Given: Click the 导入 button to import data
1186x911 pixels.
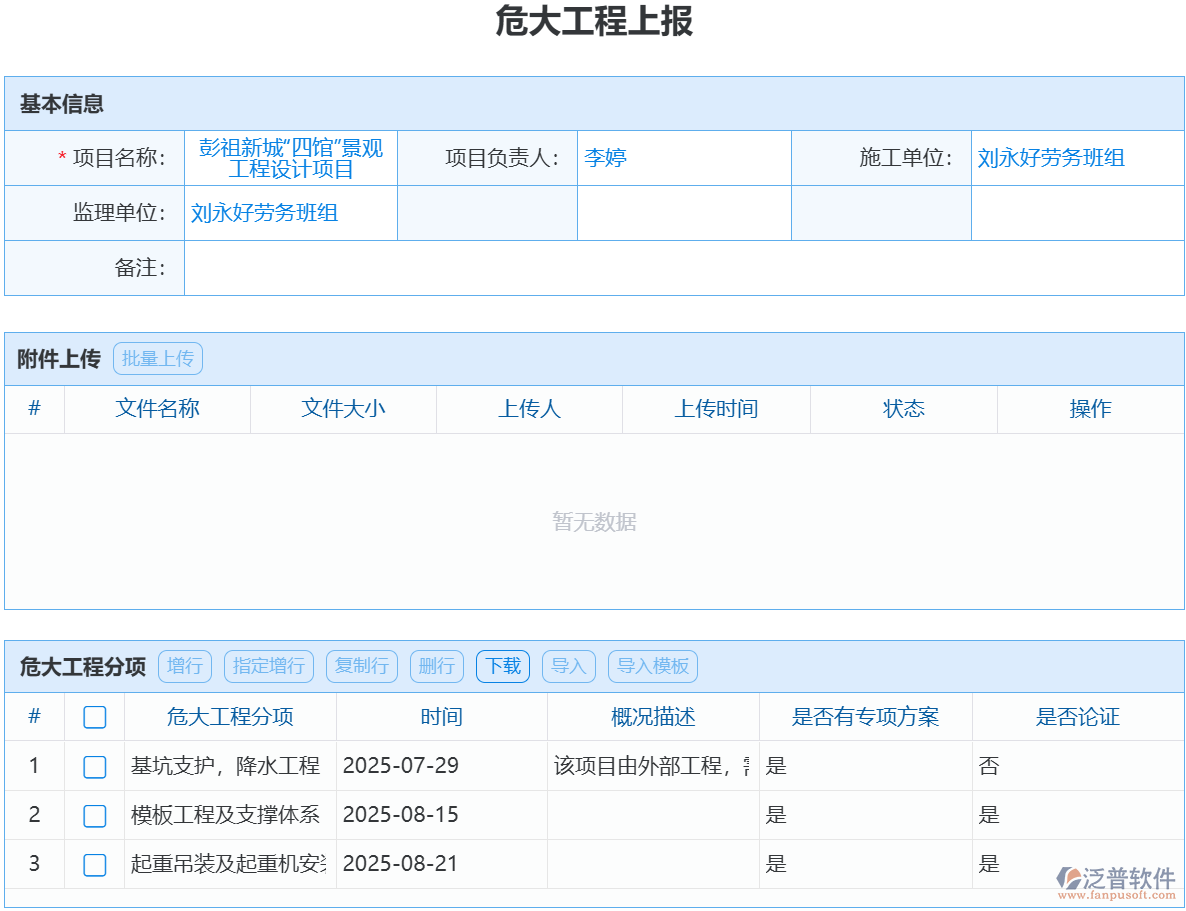Looking at the screenshot, I should tap(568, 666).
